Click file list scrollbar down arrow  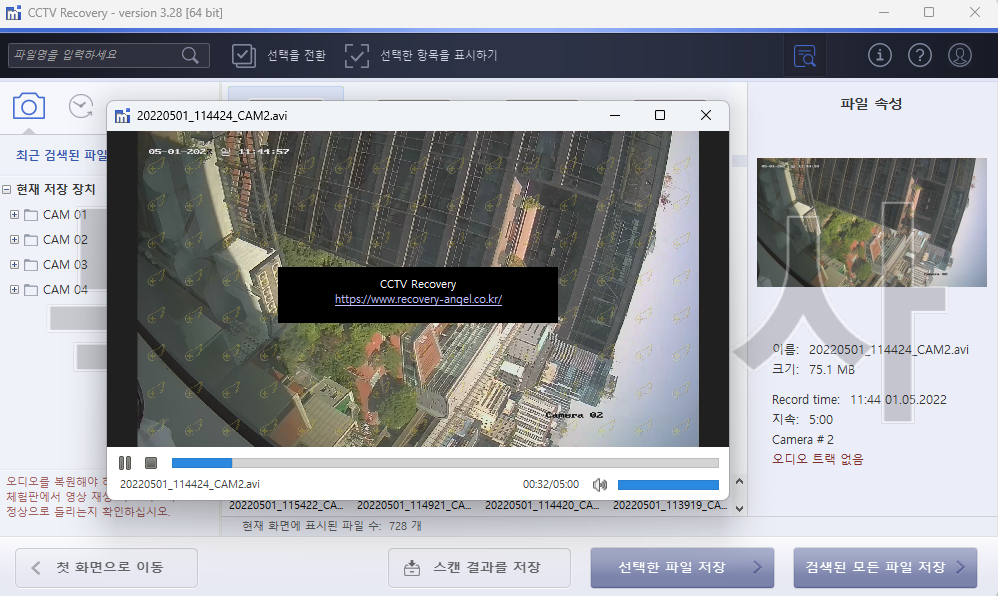point(739,508)
